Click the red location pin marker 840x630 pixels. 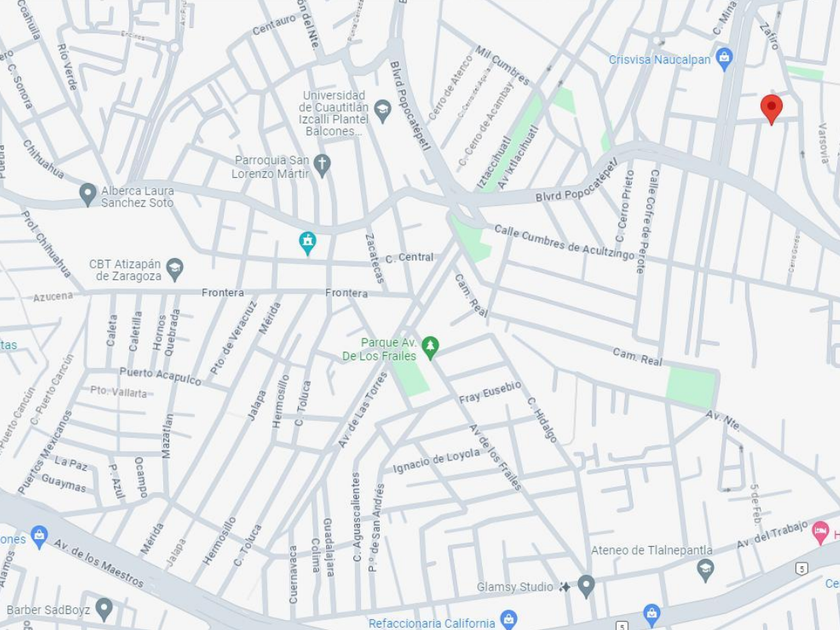[771, 109]
